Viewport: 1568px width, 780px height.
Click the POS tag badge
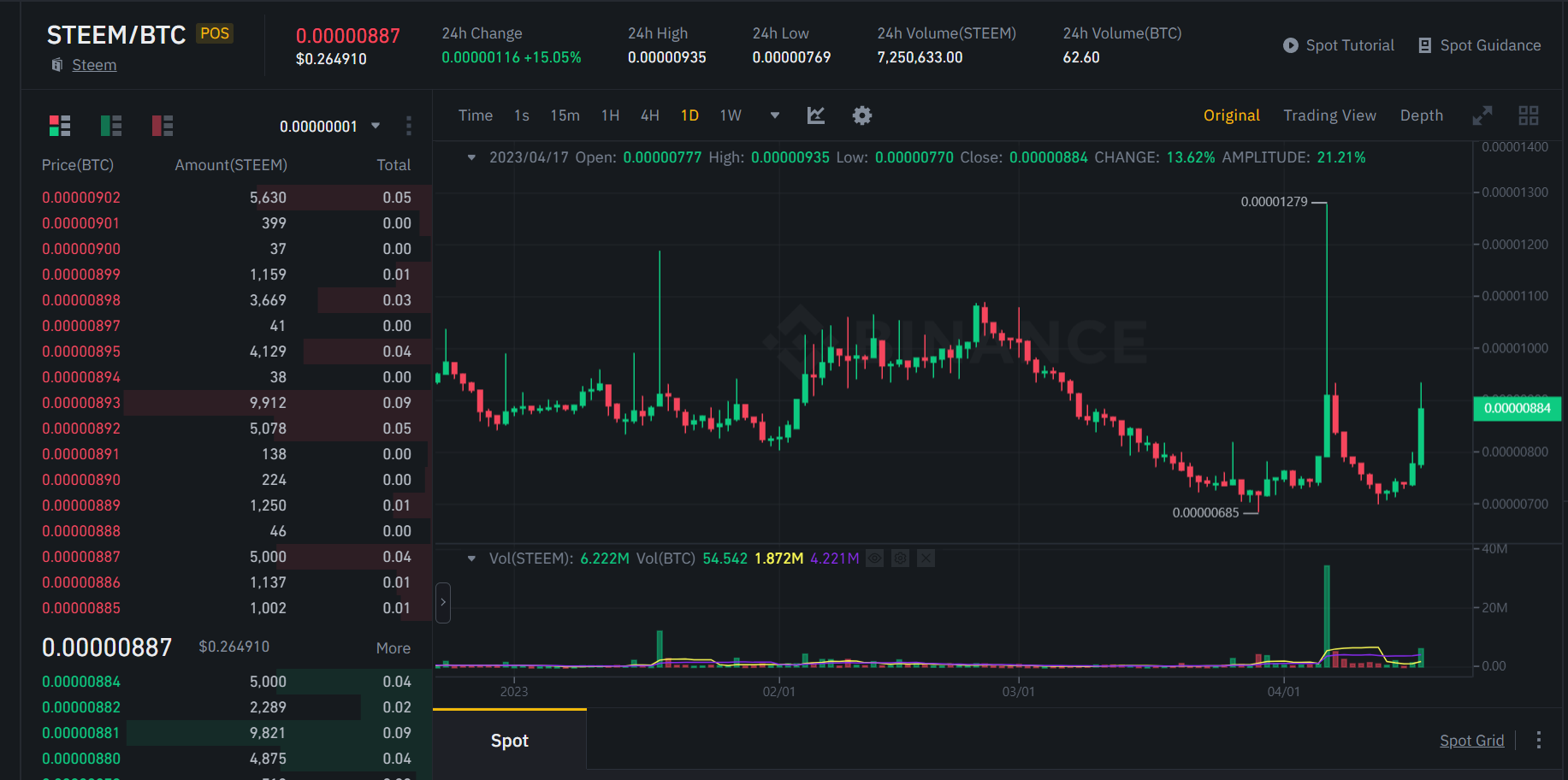pos(215,33)
